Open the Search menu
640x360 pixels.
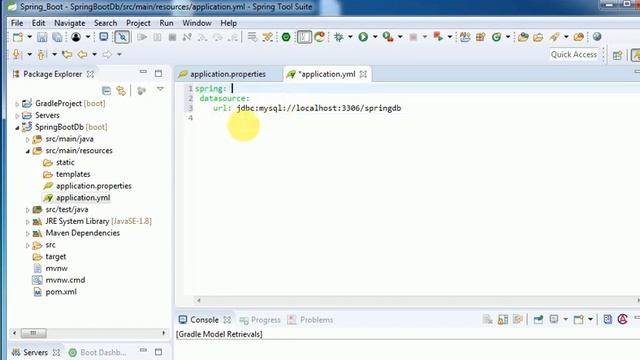coord(105,23)
